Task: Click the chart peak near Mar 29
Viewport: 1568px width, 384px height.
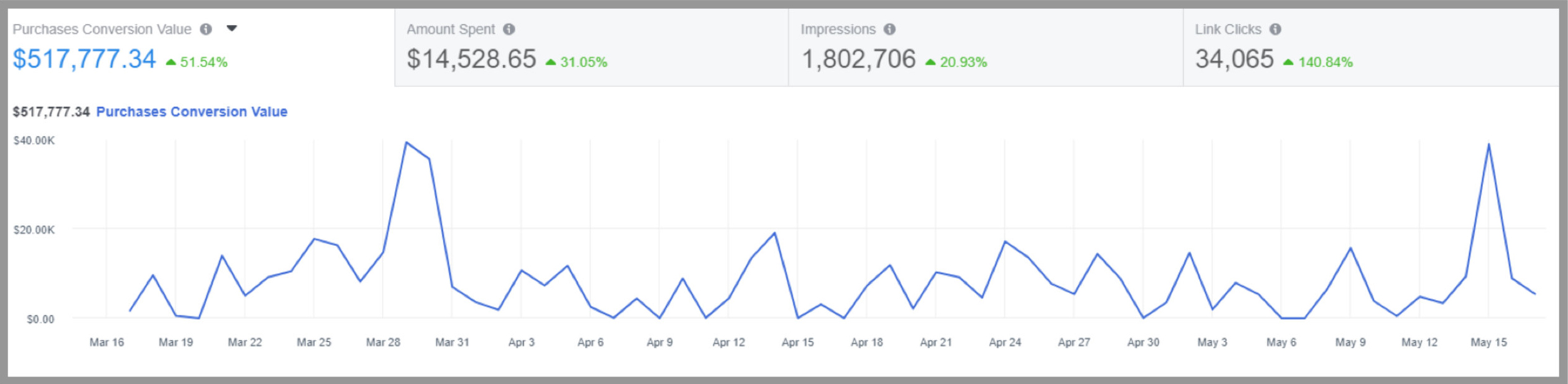Action: (x=406, y=143)
